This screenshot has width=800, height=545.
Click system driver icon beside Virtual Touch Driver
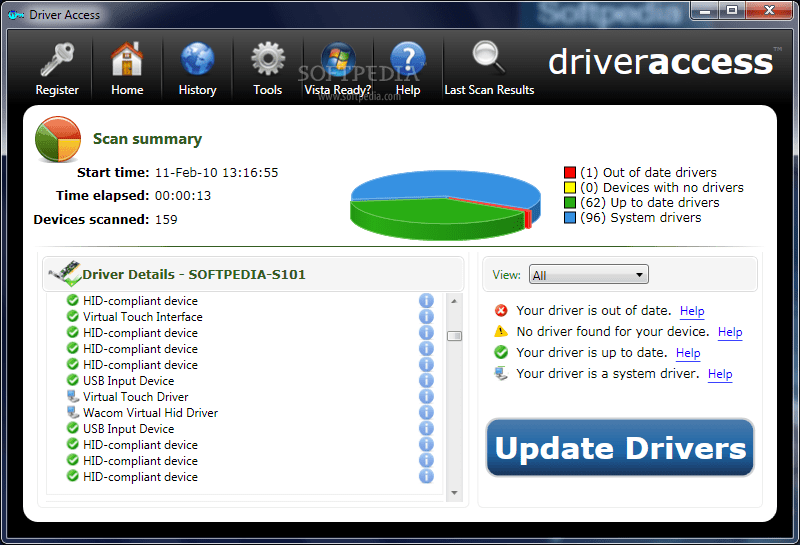[x=72, y=397]
